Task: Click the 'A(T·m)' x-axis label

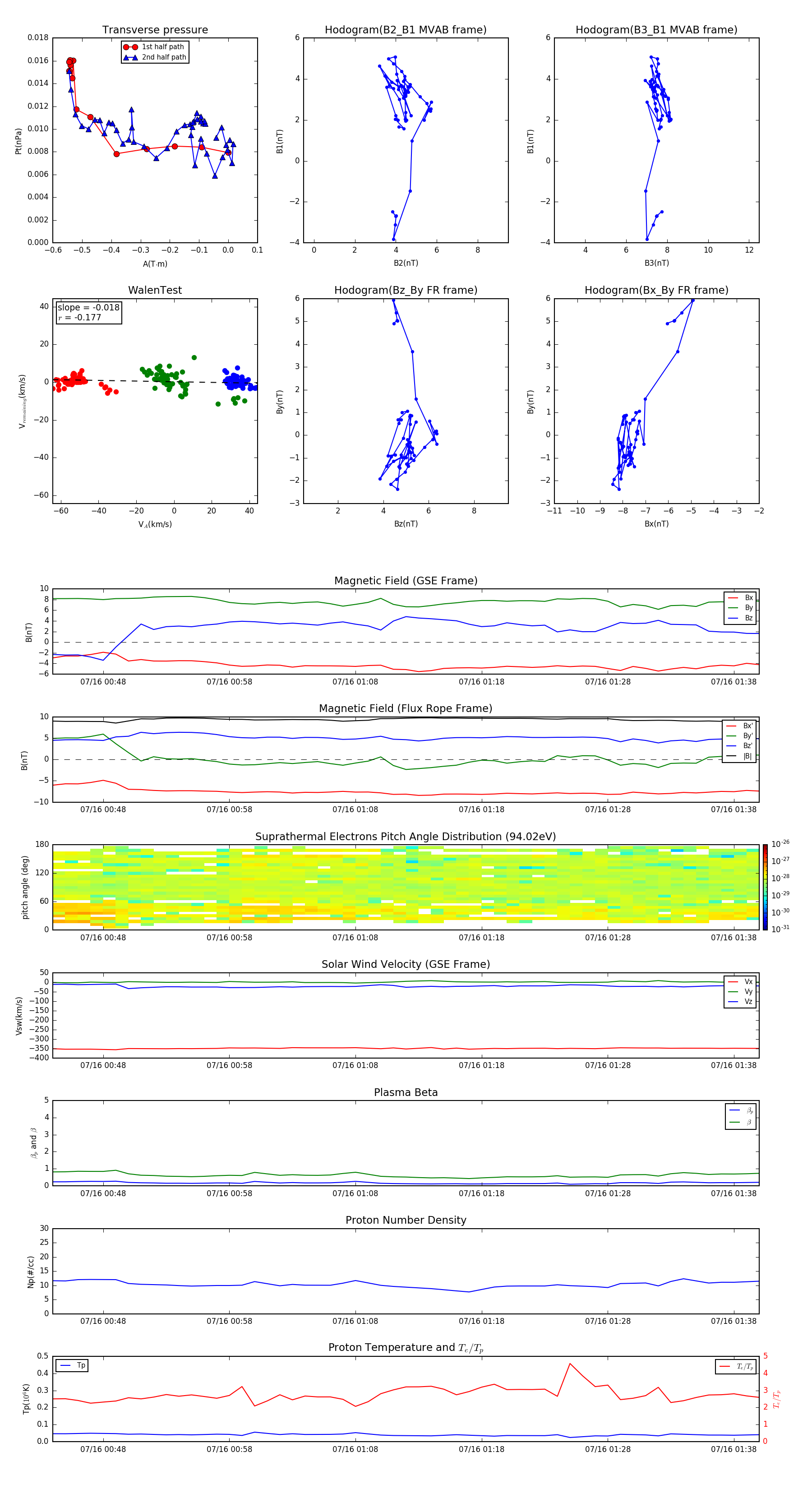Action: (x=155, y=264)
